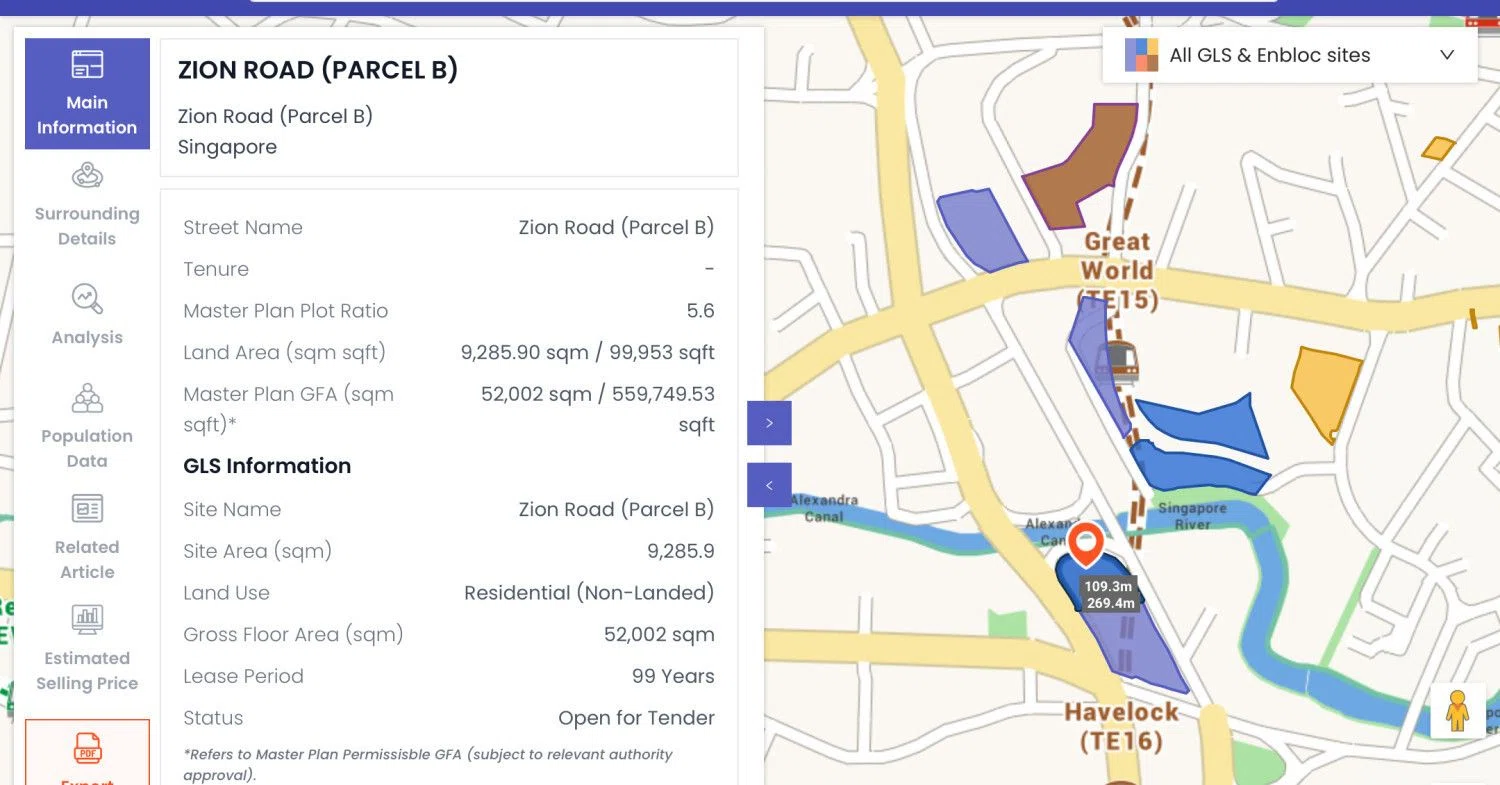Show the Population Data panel
Screen dimensions: 1500x785
pos(87,424)
